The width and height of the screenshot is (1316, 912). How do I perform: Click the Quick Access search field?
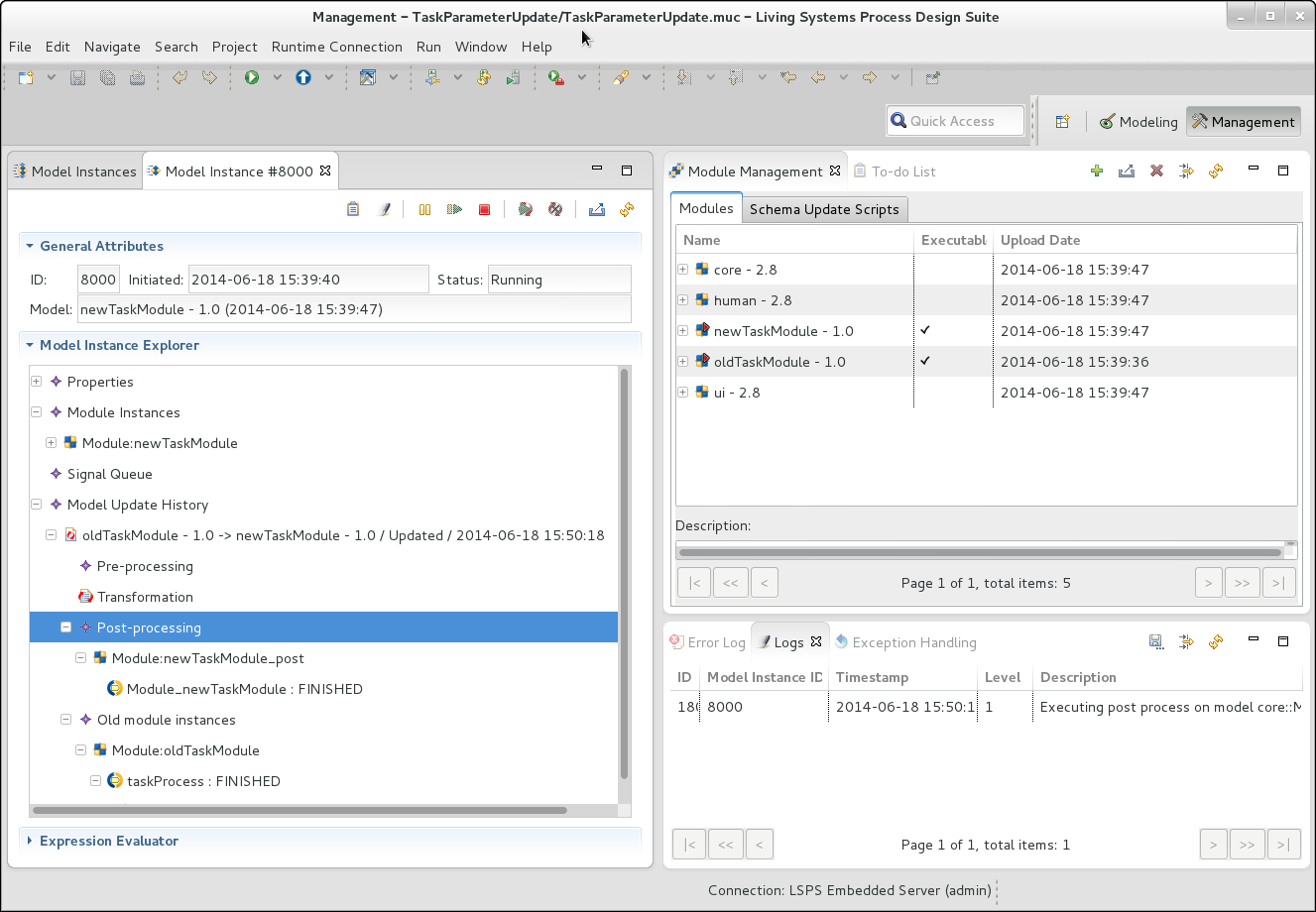(x=955, y=121)
